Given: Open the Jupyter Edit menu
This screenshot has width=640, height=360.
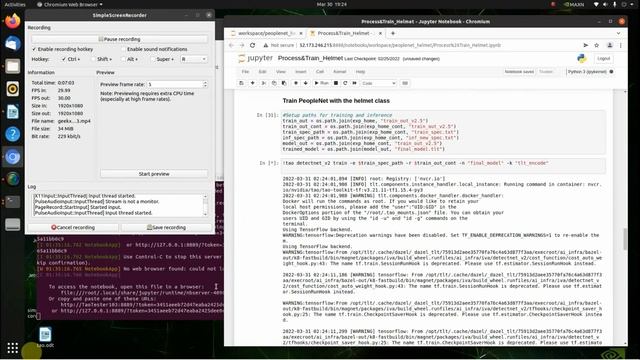Looking at the screenshot, I should click(262, 72).
